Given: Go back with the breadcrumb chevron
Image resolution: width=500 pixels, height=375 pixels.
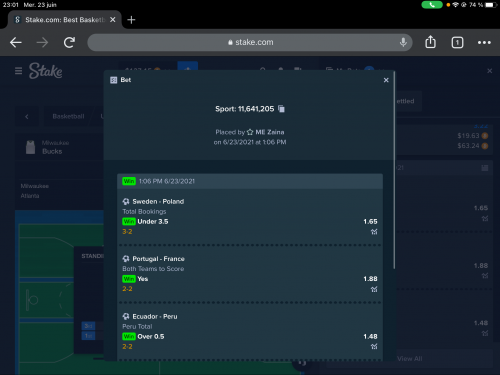Looking at the screenshot, I should [x=27, y=116].
